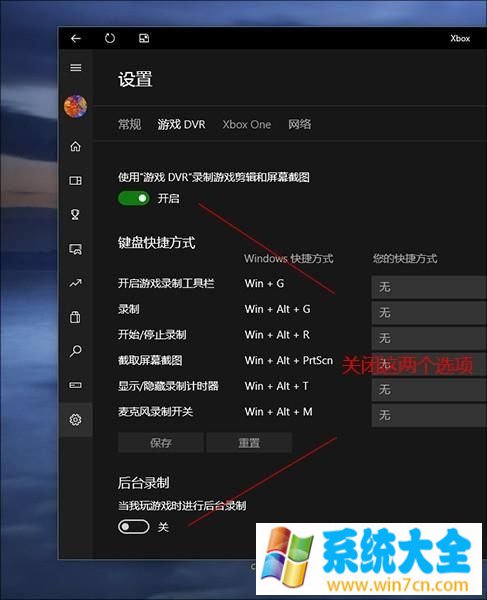This screenshot has height=600, width=487.
Task: Switch to the 游戏 DVR tab
Action: click(181, 124)
